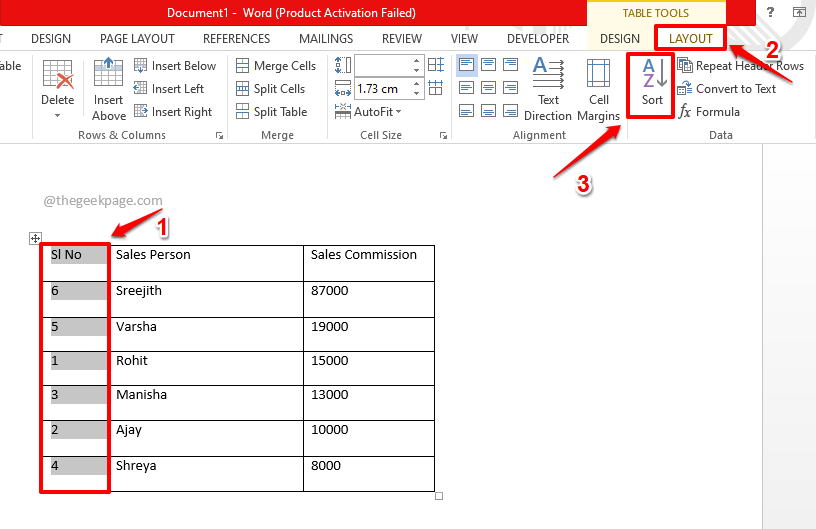
Task: Open the MAILINGS ribbon tab
Action: tap(325, 39)
